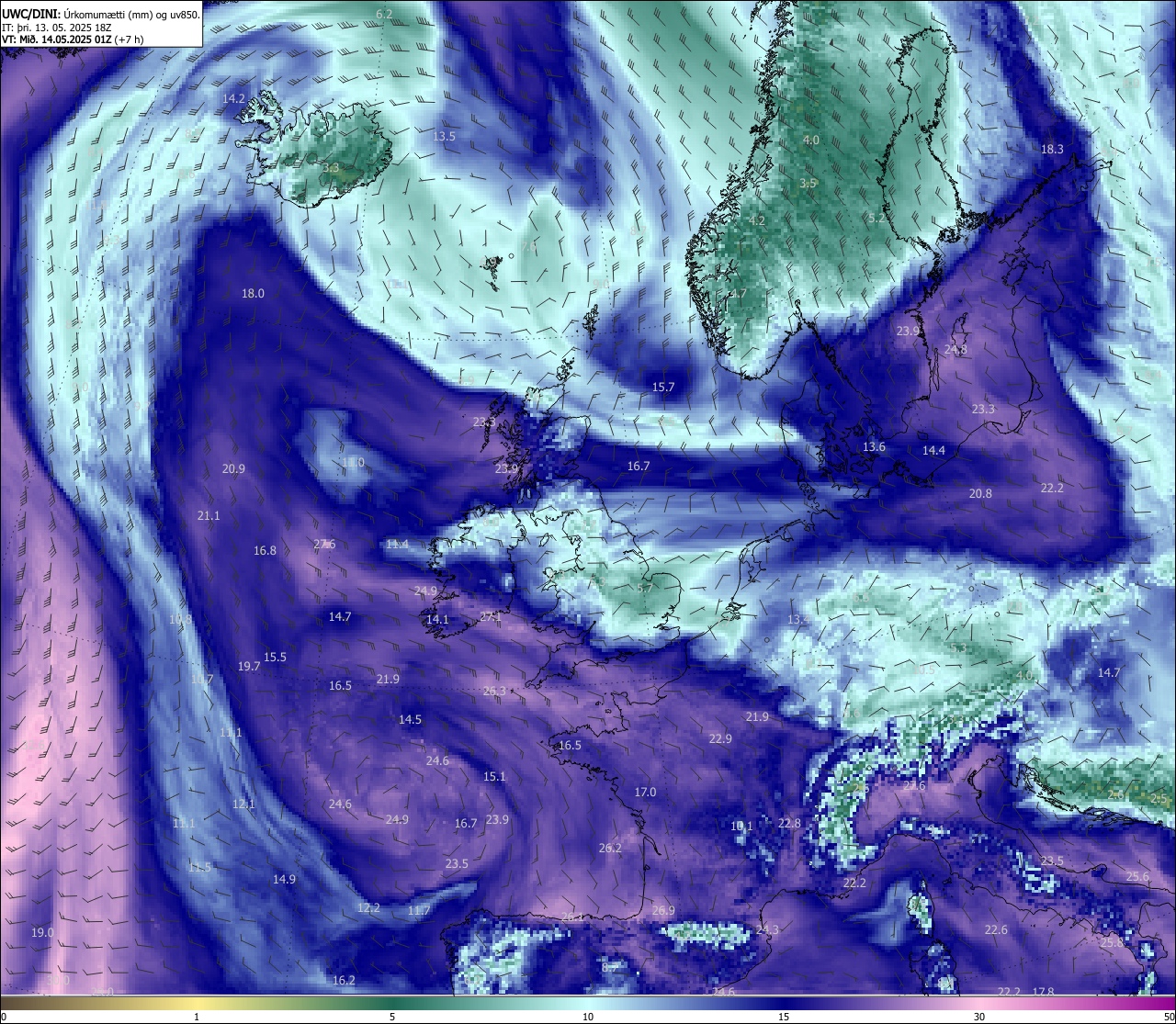Viewport: 1176px width, 1024px height.
Task: Click the VT valid-time line 14.05.2025 01Z
Action: click(73, 39)
